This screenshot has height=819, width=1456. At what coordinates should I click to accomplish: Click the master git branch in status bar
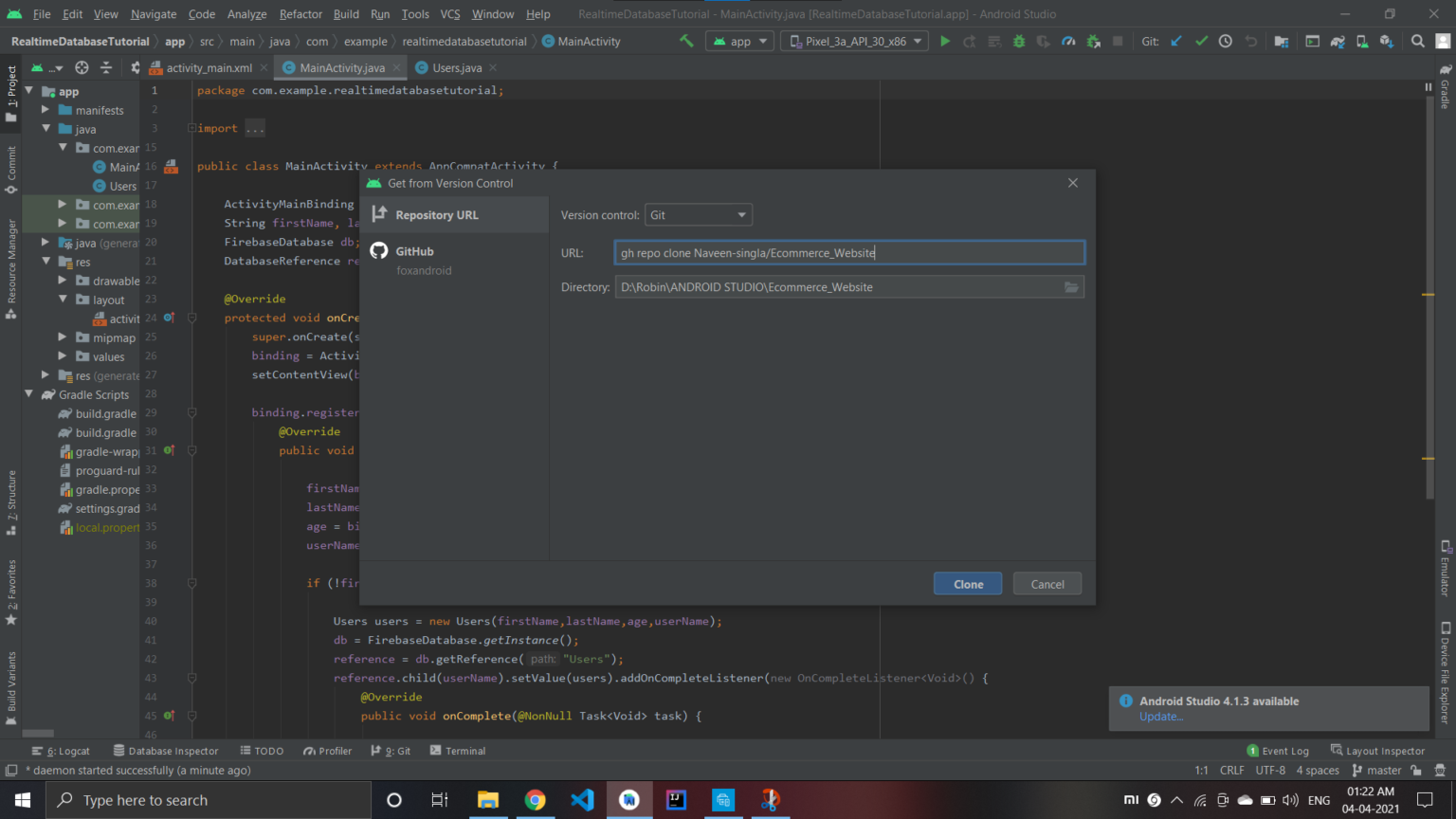1376,771
